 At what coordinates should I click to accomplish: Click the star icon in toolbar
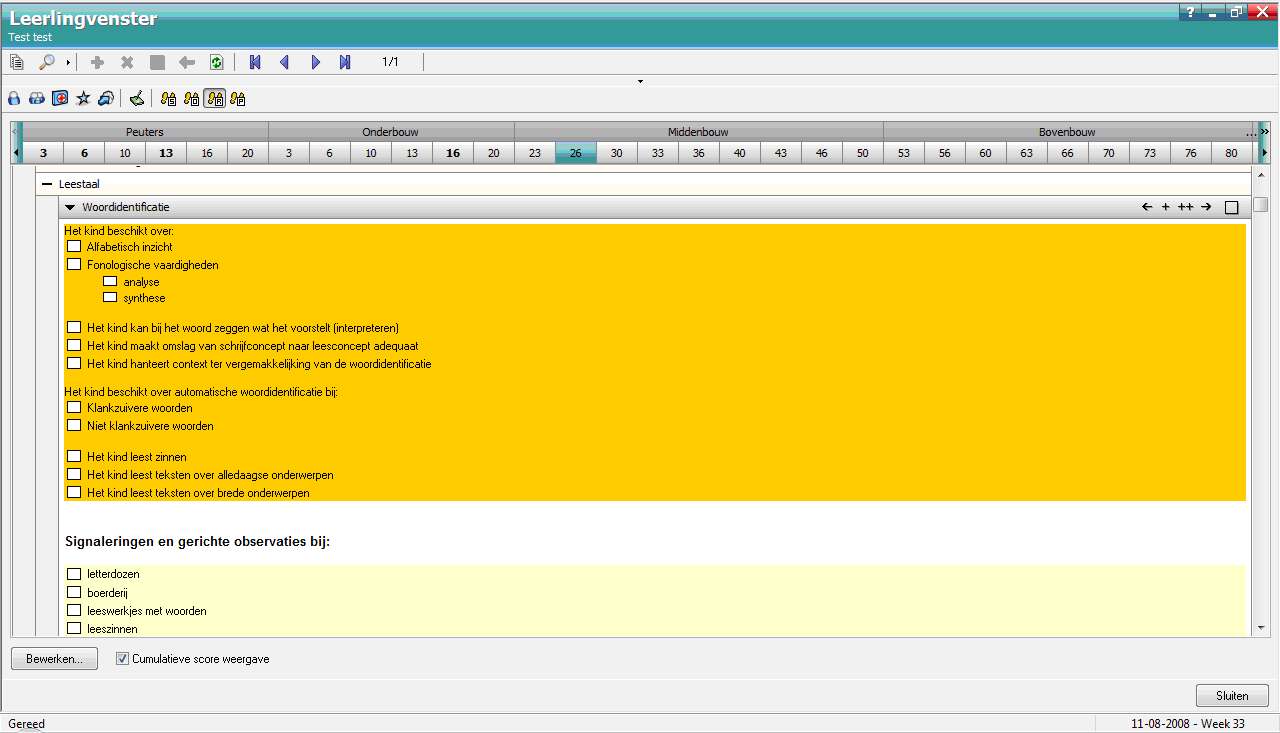pos(83,99)
